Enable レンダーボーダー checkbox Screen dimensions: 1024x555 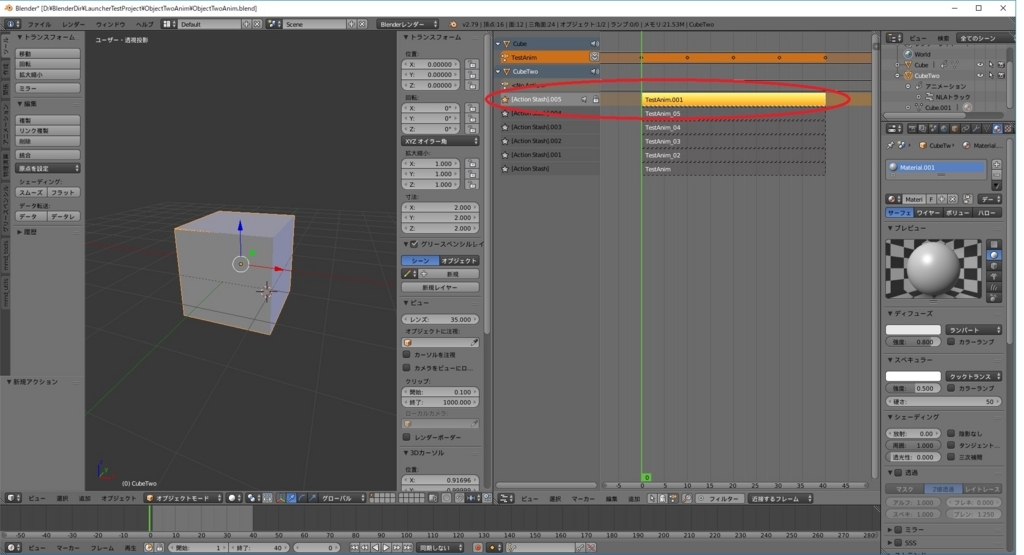407,437
